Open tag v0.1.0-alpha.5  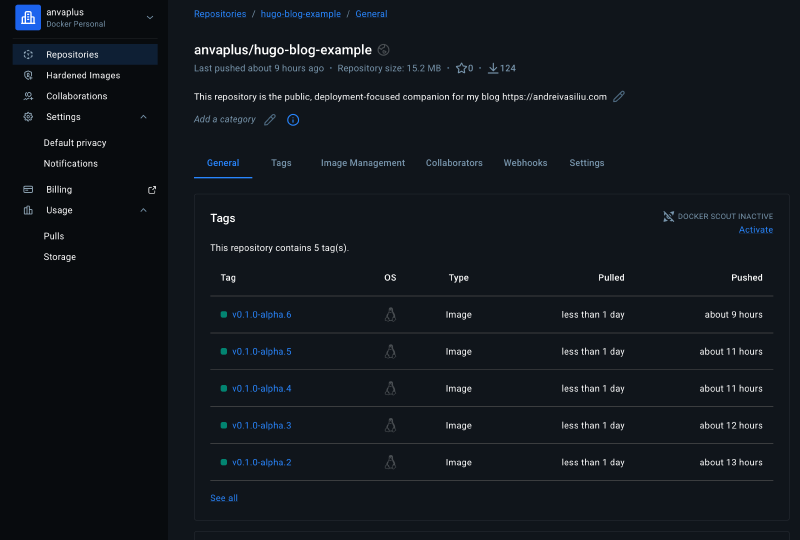262,352
